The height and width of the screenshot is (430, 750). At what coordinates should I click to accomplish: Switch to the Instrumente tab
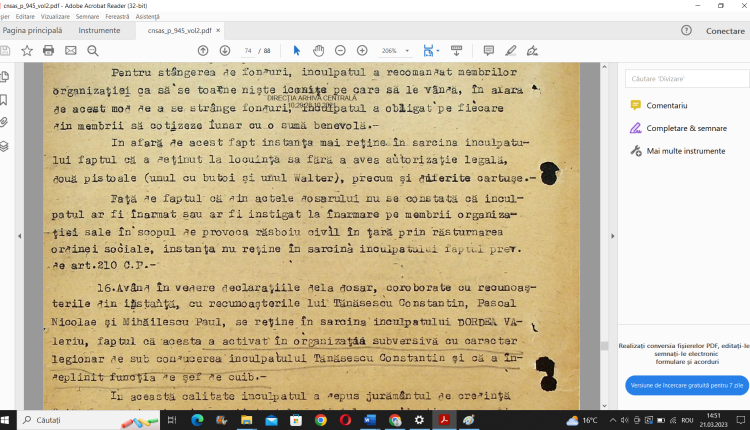99,31
